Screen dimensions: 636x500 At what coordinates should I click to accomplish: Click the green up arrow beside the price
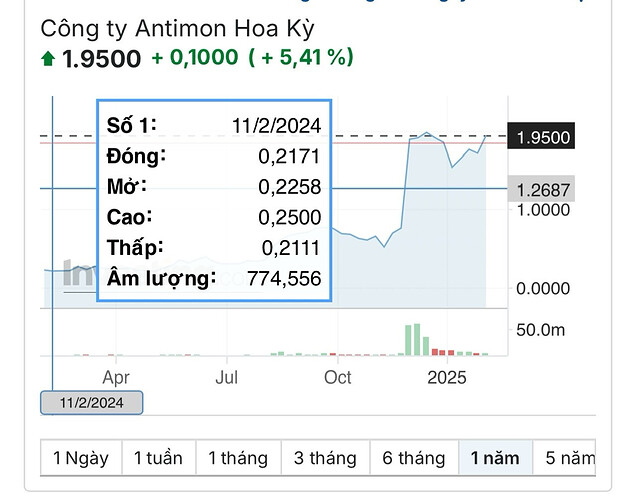[x=48, y=59]
